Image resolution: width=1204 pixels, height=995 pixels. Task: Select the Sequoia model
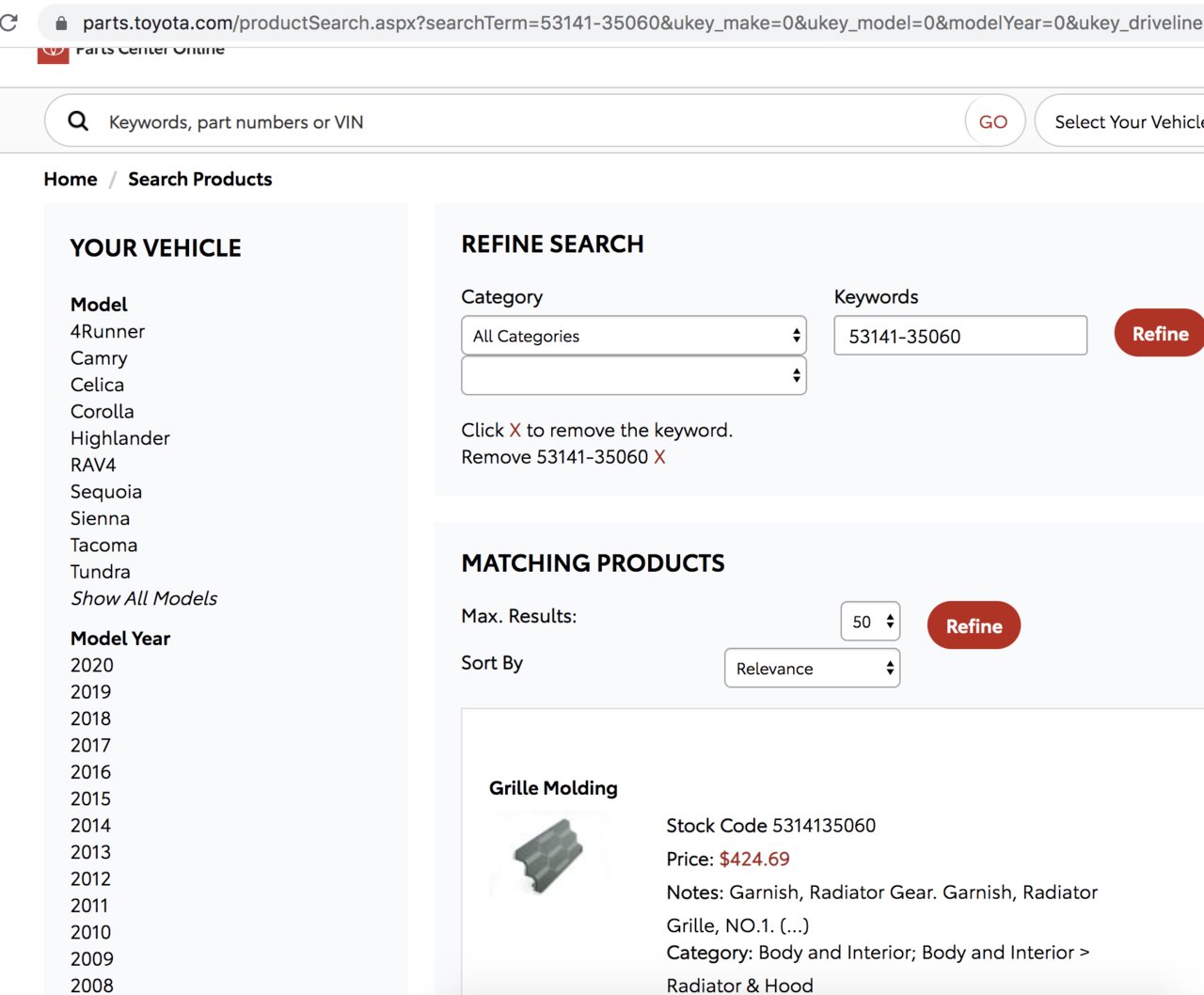pos(106,492)
